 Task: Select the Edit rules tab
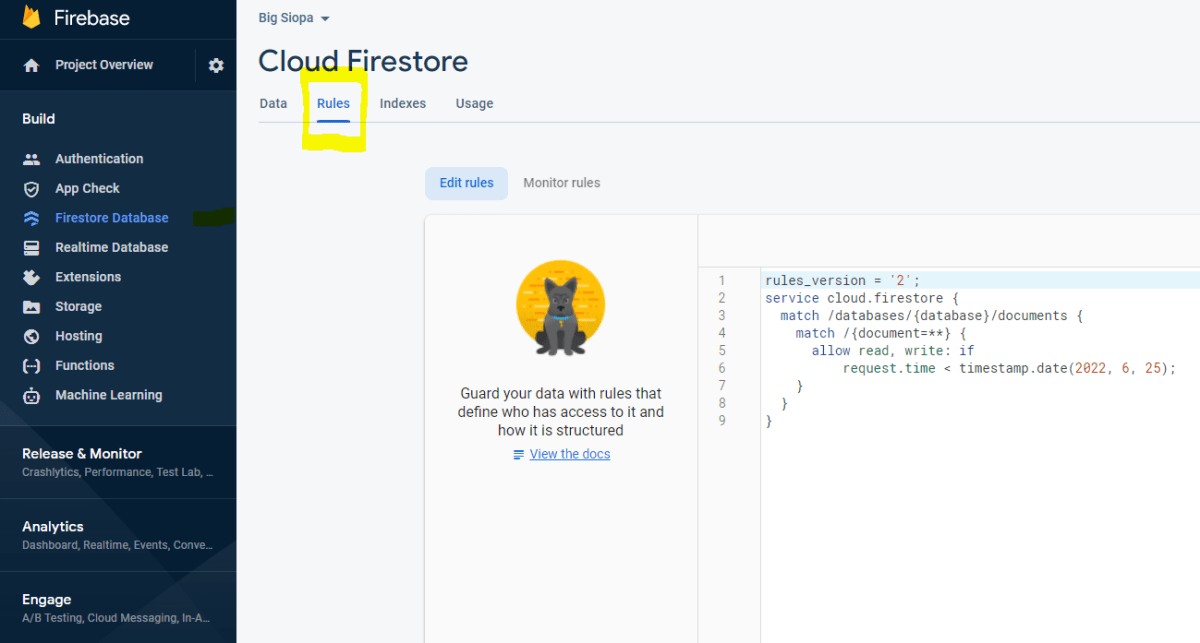click(x=466, y=183)
